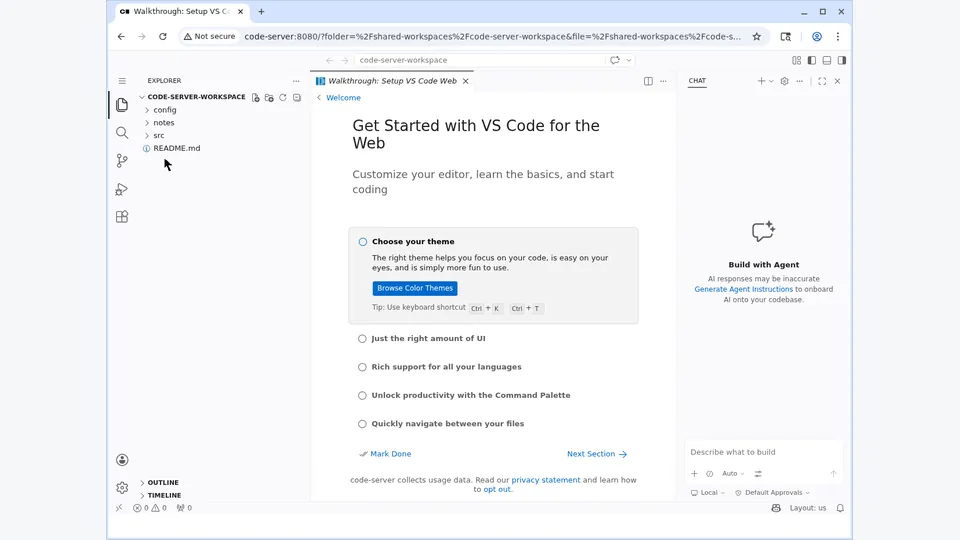Open the Auto model picker dropdown
The width and height of the screenshot is (960, 540).
(733, 473)
